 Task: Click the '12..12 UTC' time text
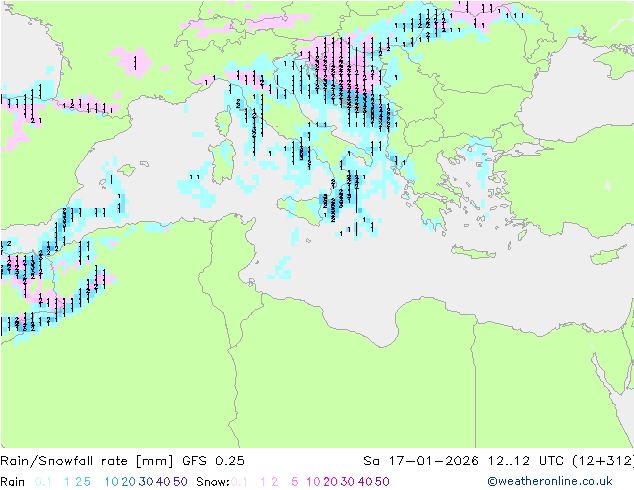526,461
